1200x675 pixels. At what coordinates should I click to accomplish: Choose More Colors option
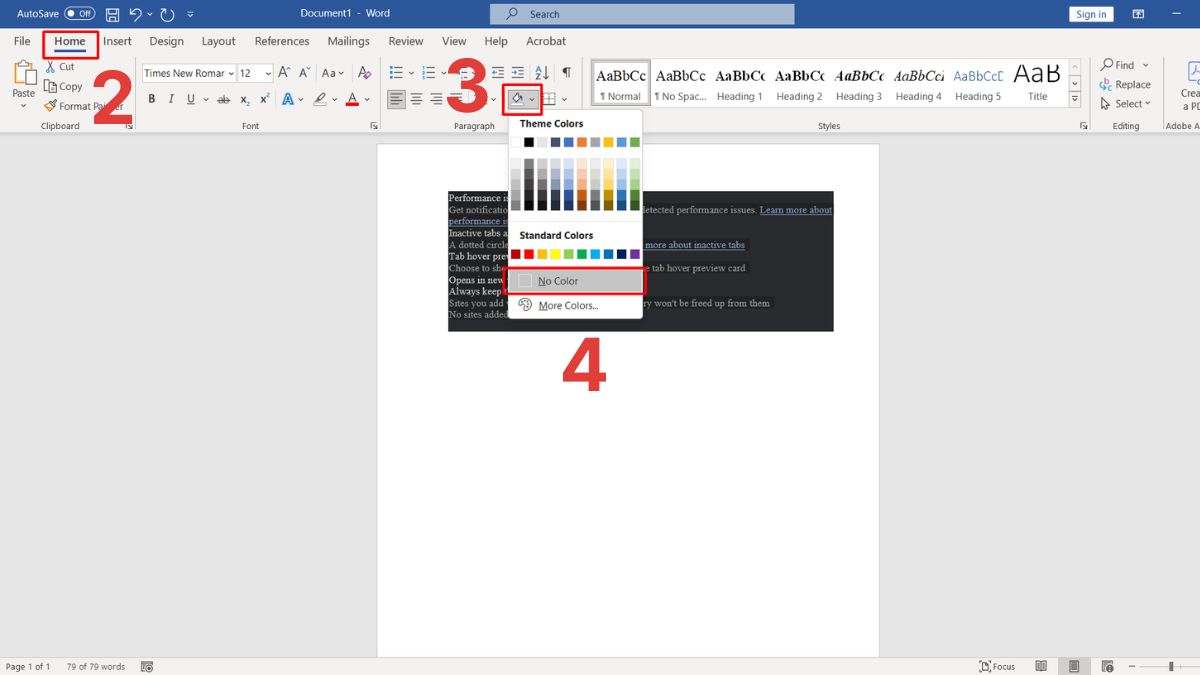click(x=568, y=305)
